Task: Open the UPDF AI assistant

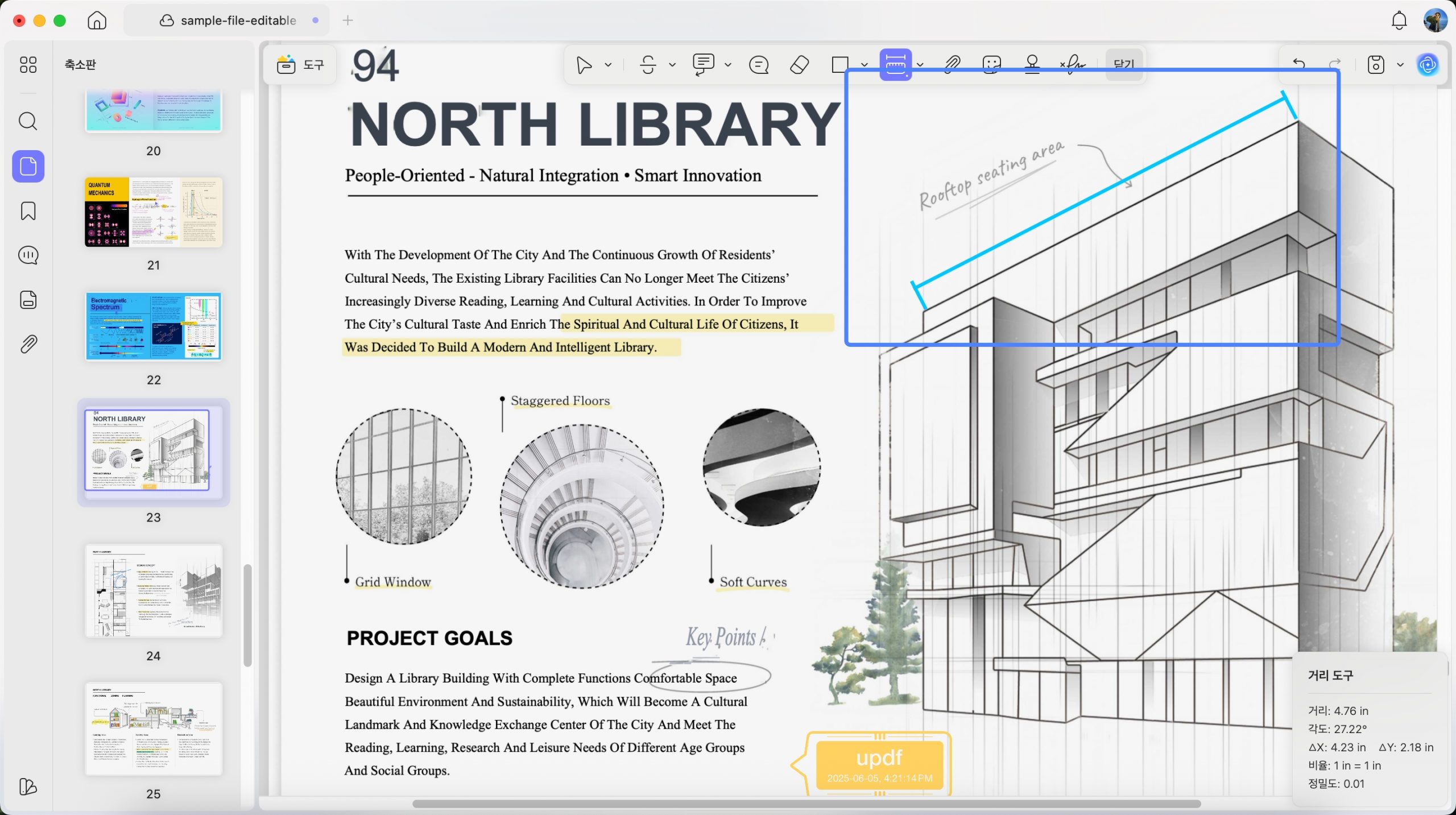Action: pos(1428,65)
